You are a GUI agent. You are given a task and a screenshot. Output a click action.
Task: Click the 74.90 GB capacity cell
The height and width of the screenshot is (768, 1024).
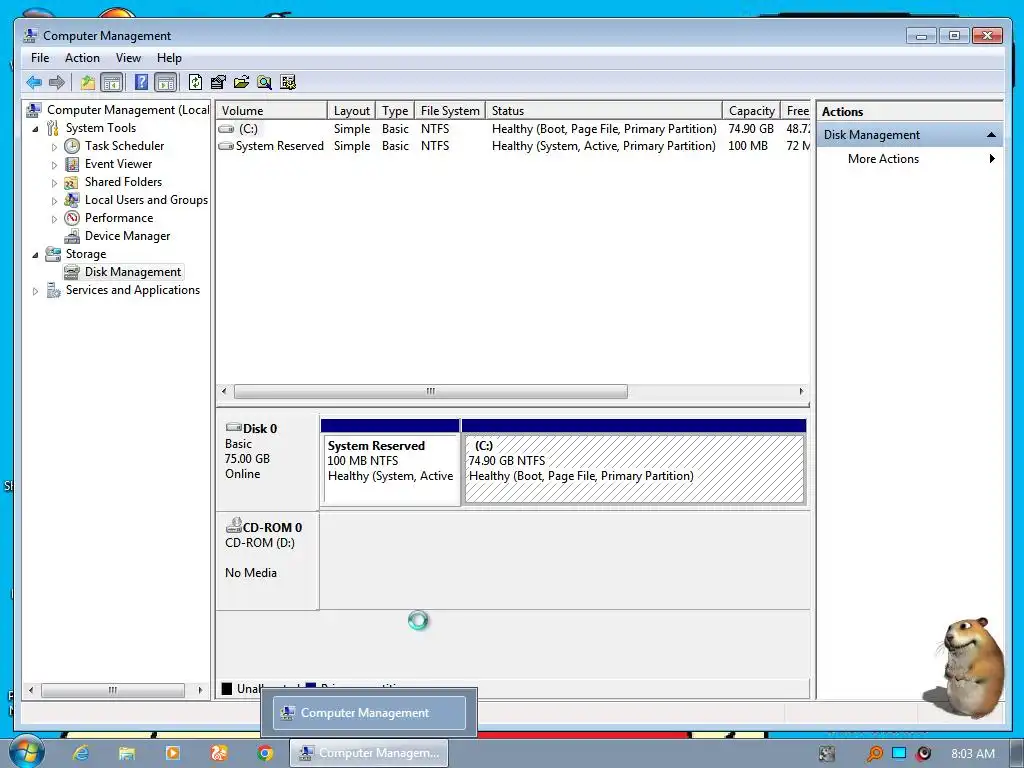(751, 129)
